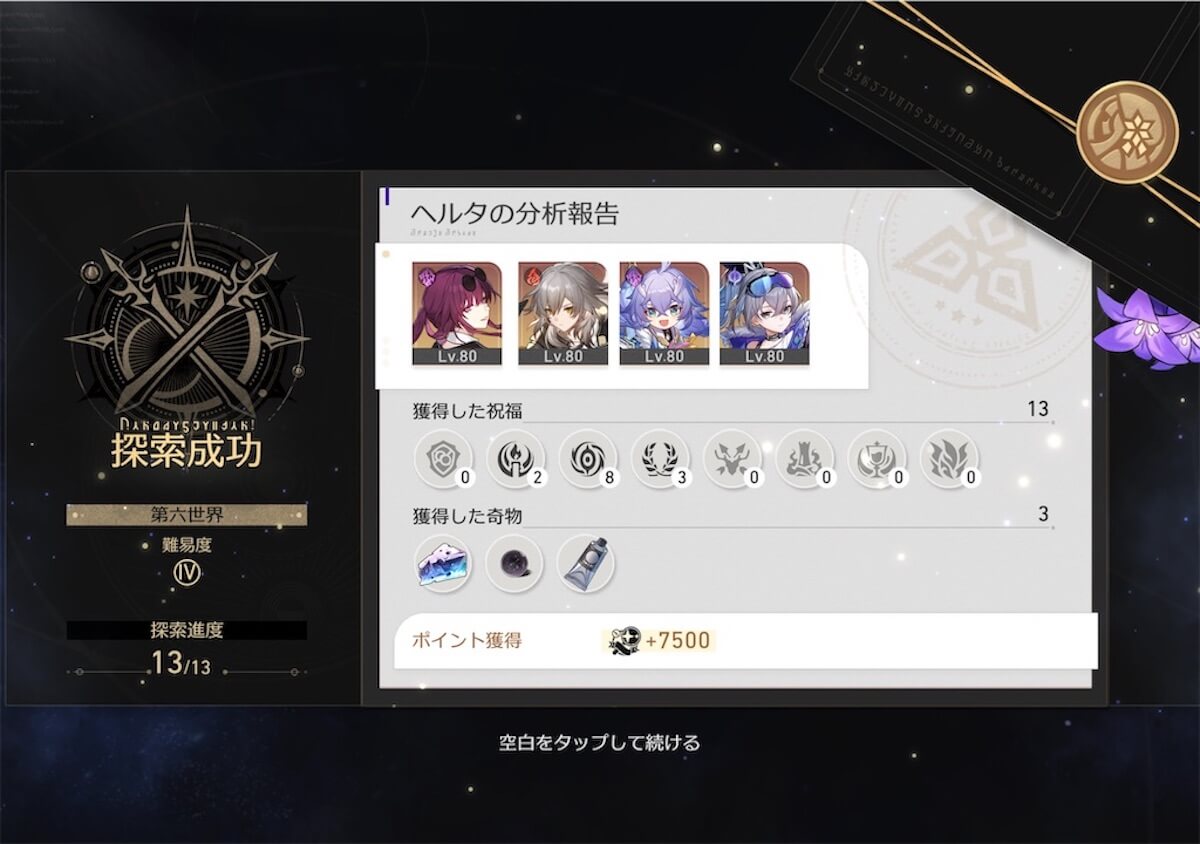Select Bailu's character portrait
This screenshot has height=844, width=1200.
tap(664, 314)
